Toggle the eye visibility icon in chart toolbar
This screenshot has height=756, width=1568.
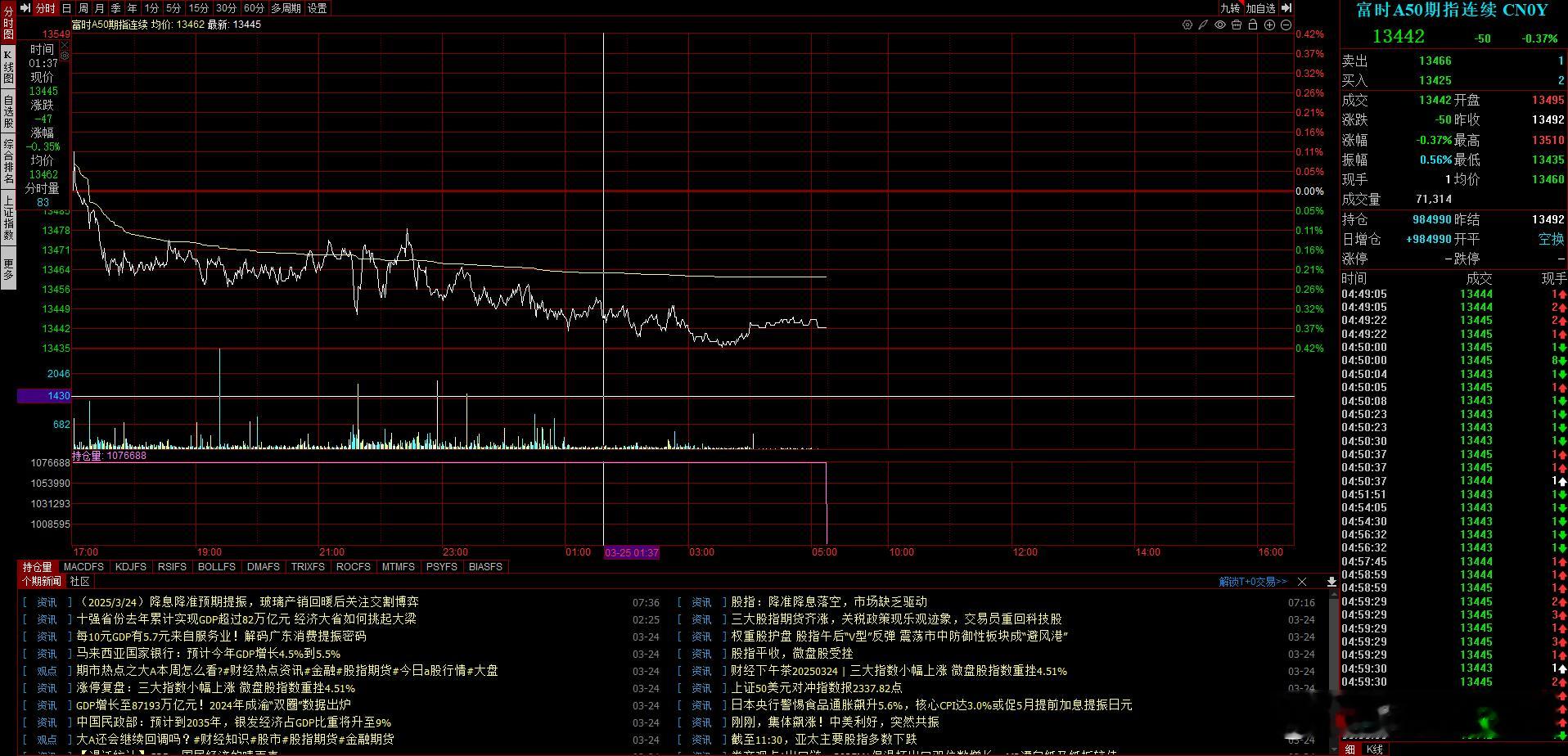(1220, 25)
